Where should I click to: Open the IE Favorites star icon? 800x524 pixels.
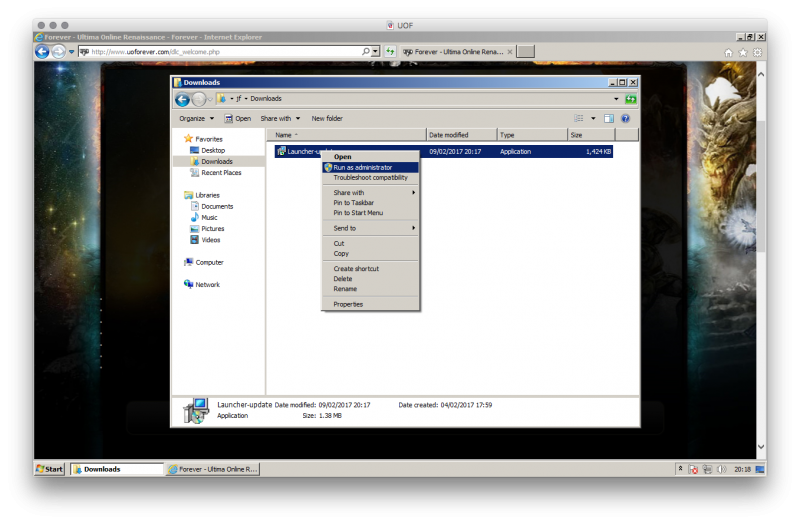click(743, 52)
